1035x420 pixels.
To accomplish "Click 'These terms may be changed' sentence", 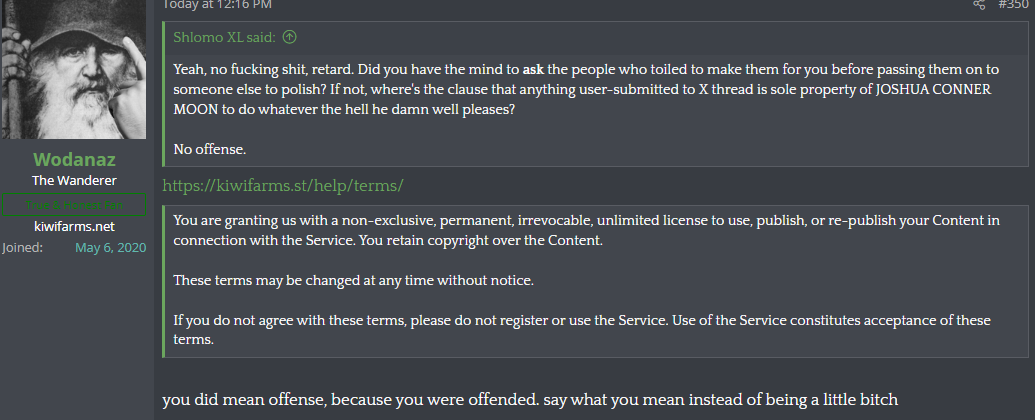I will pos(353,279).
